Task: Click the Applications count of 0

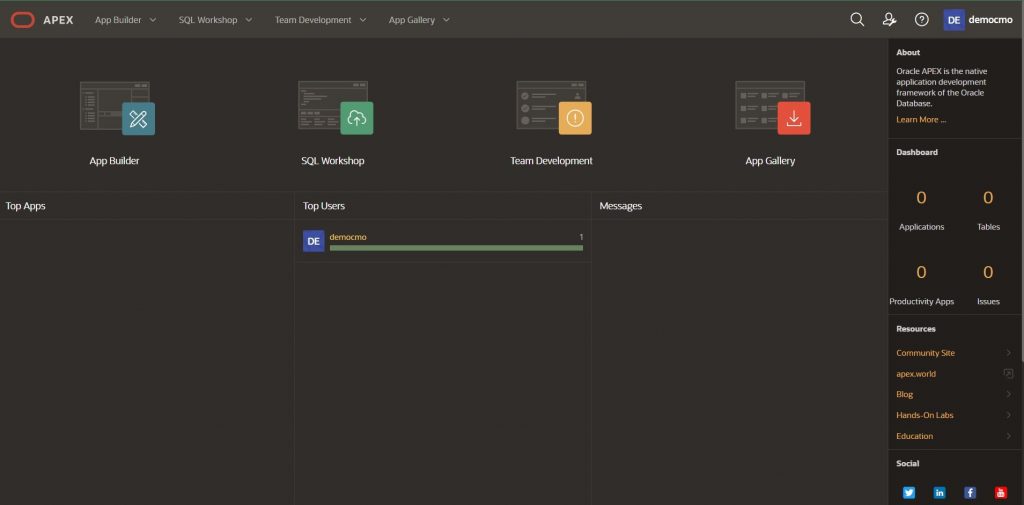Action: 921,197
